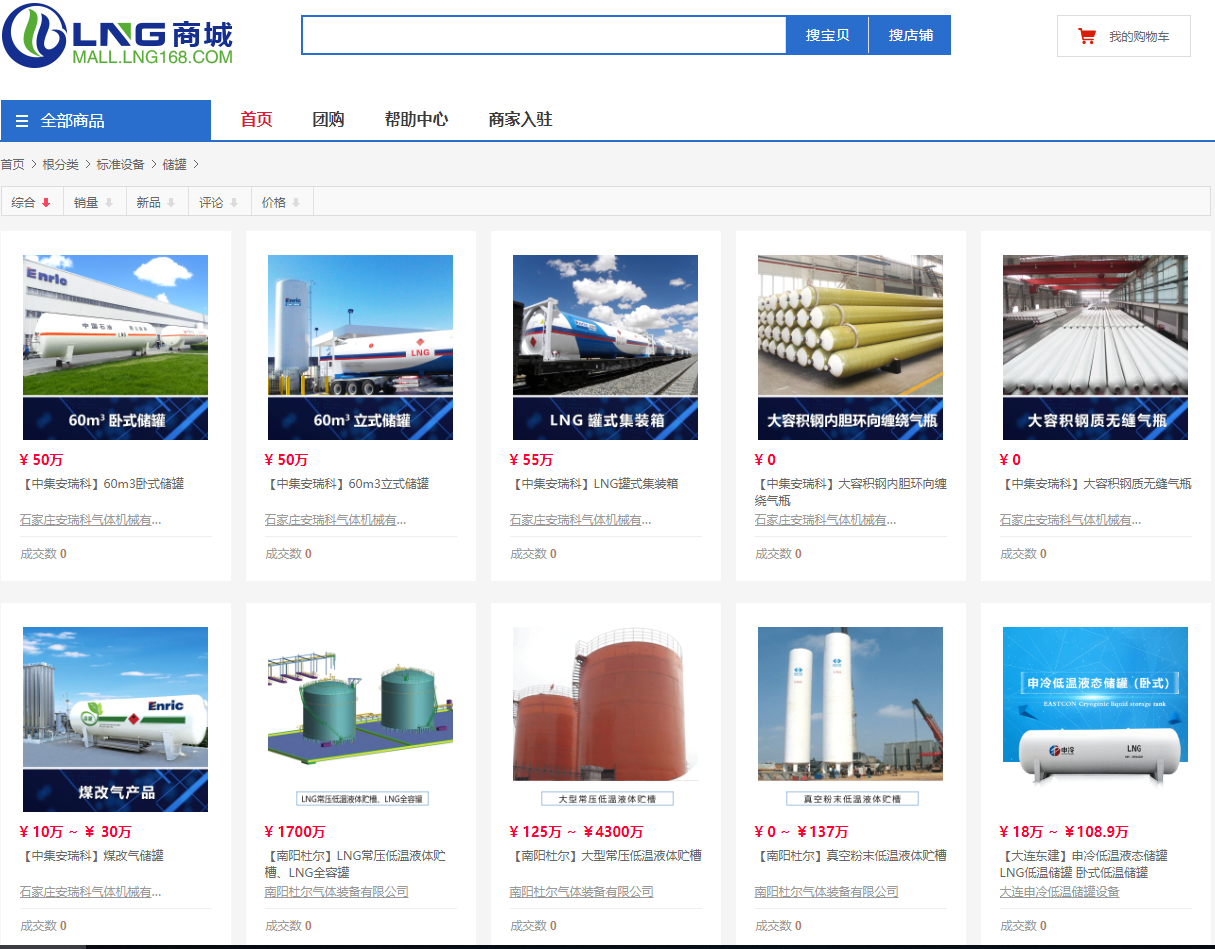
Task: Open the 大型常压低温液体贮槽 product image
Action: (605, 719)
